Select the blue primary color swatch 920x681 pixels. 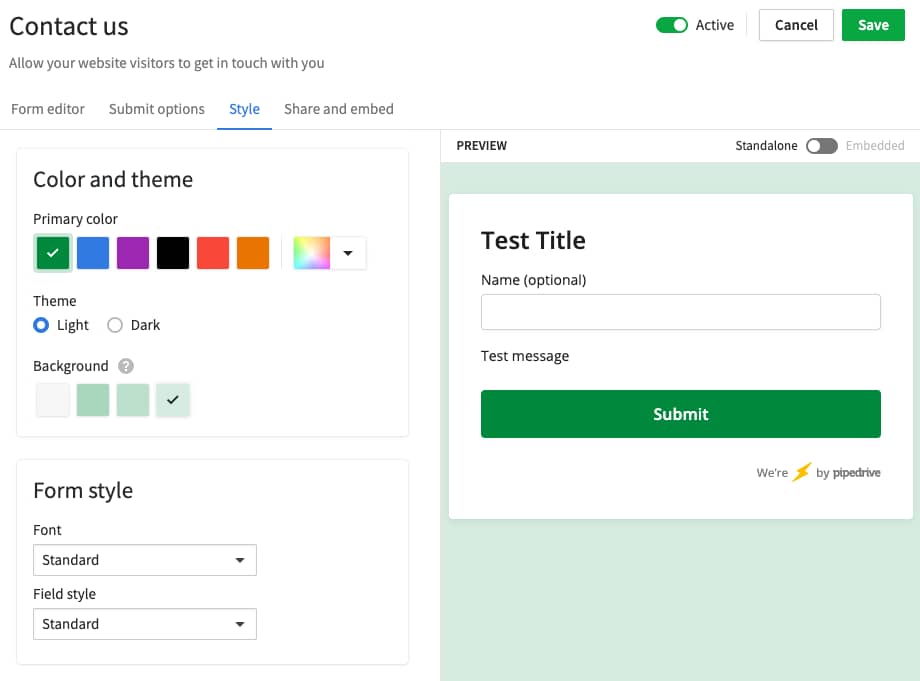(93, 253)
